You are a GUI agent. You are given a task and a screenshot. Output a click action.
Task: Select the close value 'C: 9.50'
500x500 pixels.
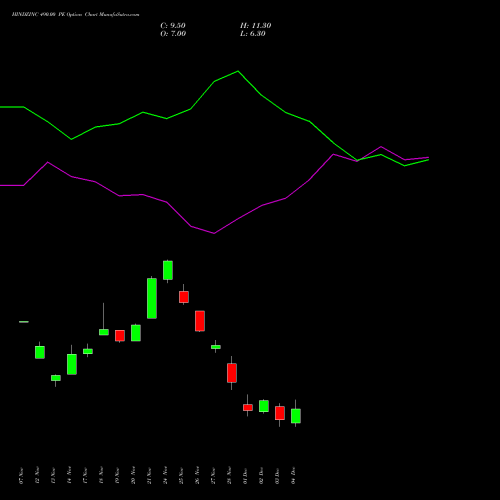(x=173, y=25)
